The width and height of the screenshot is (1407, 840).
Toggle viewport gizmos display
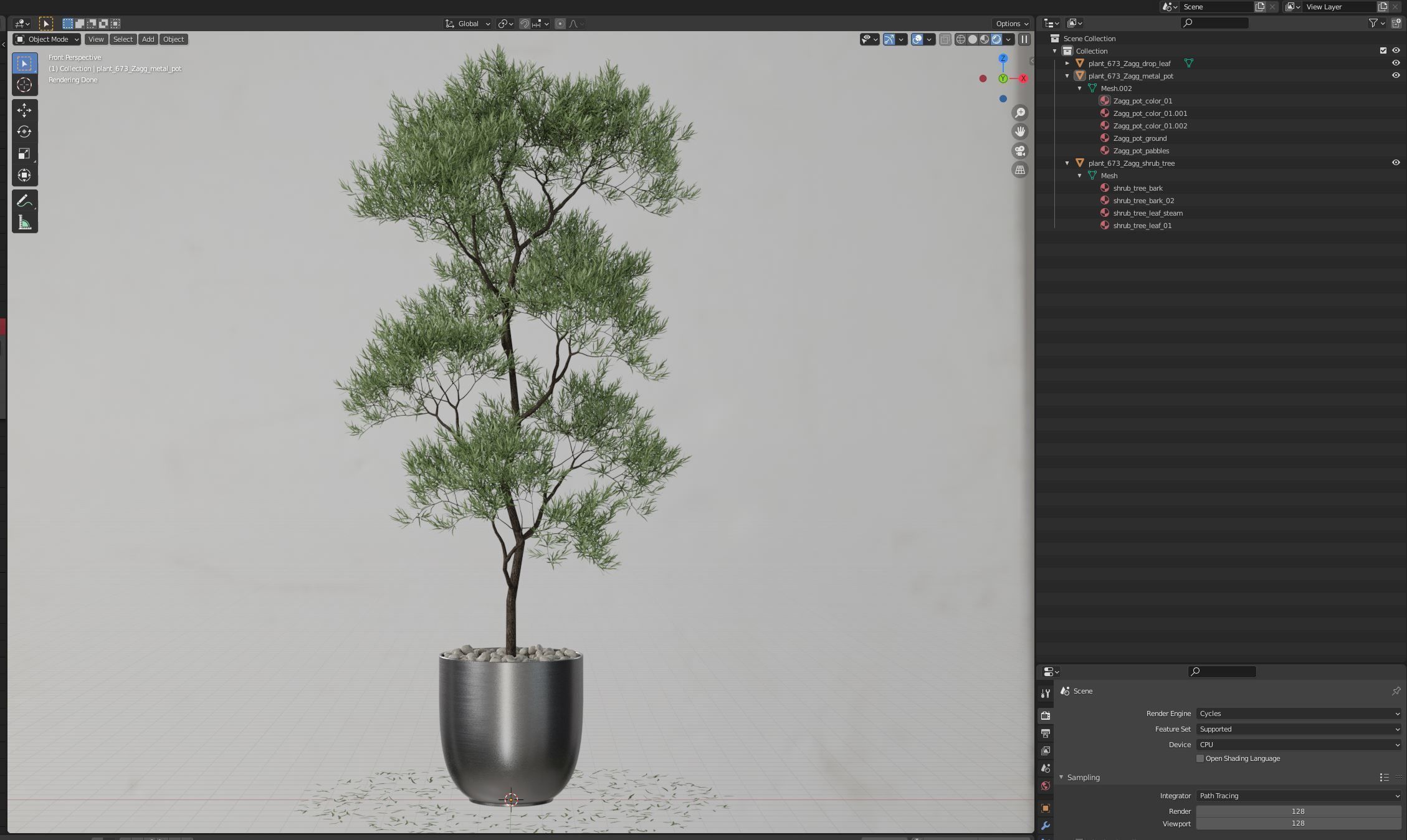click(x=889, y=39)
